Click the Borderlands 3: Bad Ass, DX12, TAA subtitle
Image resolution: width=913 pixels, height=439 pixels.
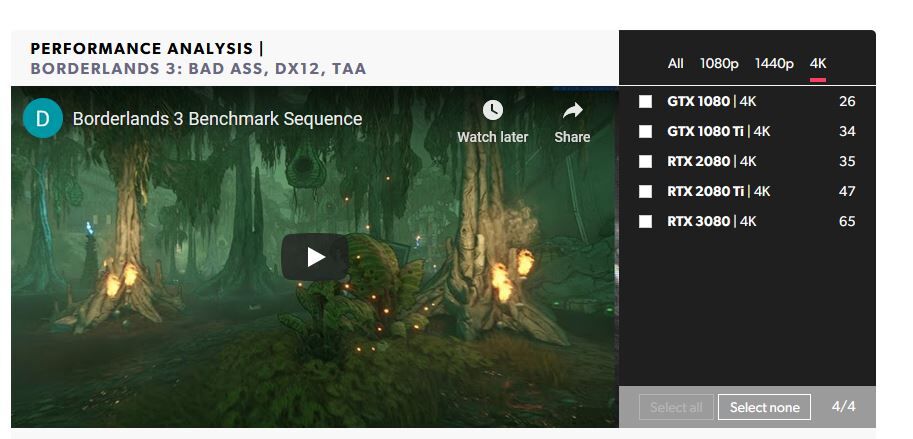(x=199, y=69)
